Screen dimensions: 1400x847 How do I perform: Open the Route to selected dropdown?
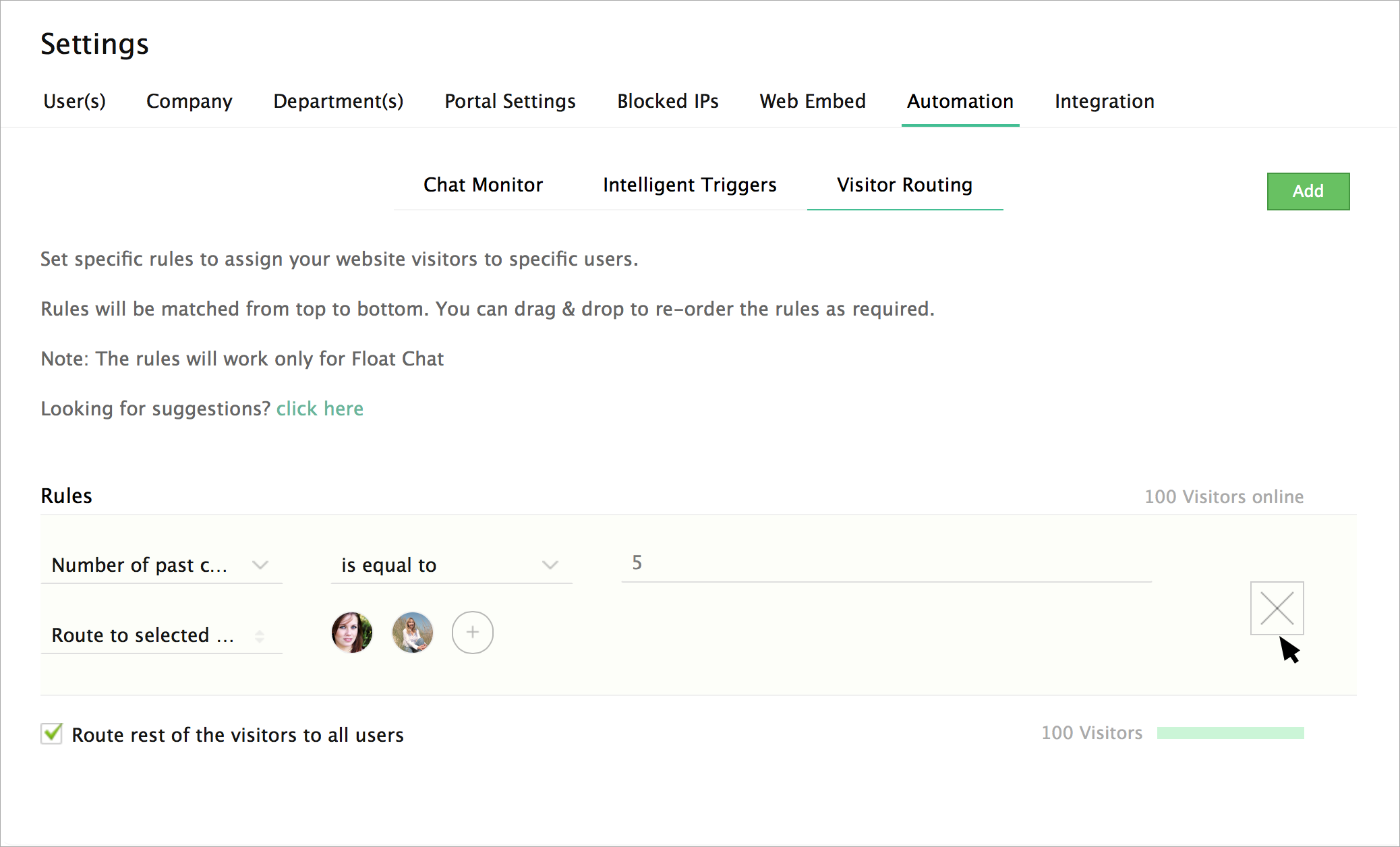click(x=161, y=635)
